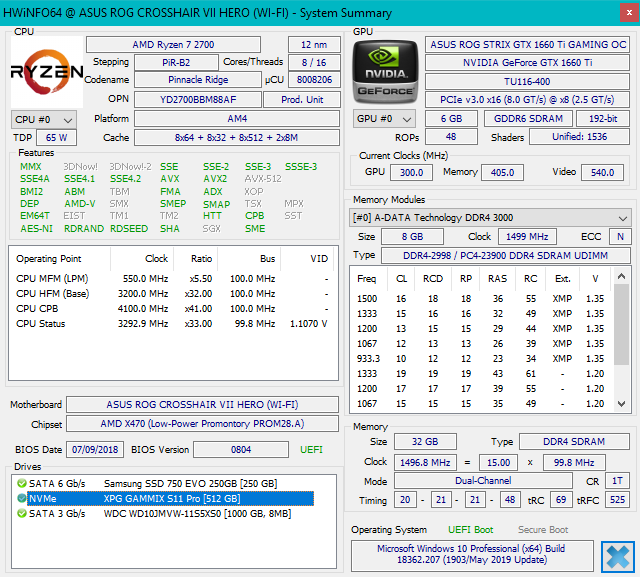Viewport: 640px width, 577px height.
Task: Click the 12 nm process field
Action: point(314,44)
